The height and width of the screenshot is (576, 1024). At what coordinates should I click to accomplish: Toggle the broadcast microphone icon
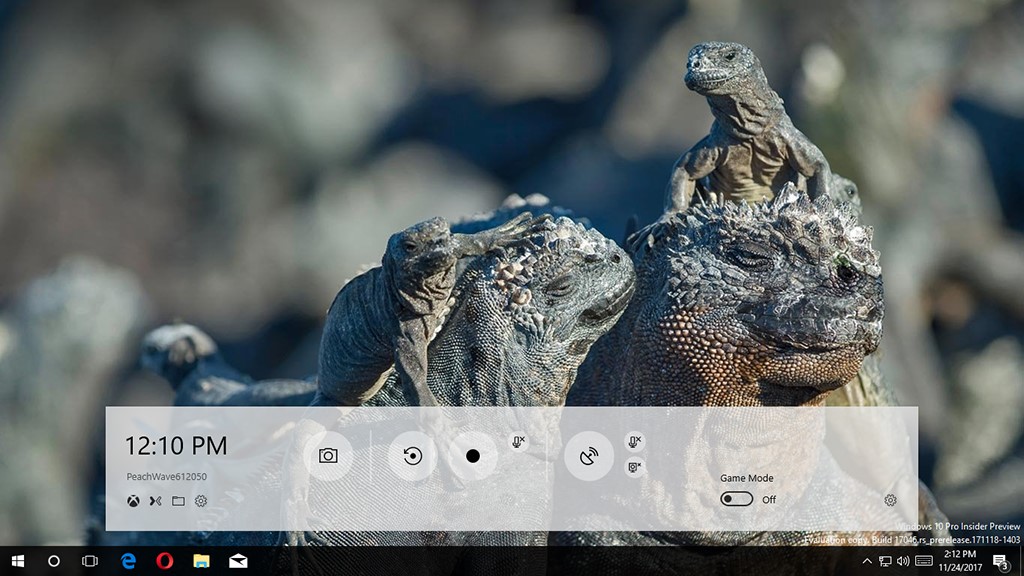tap(634, 441)
